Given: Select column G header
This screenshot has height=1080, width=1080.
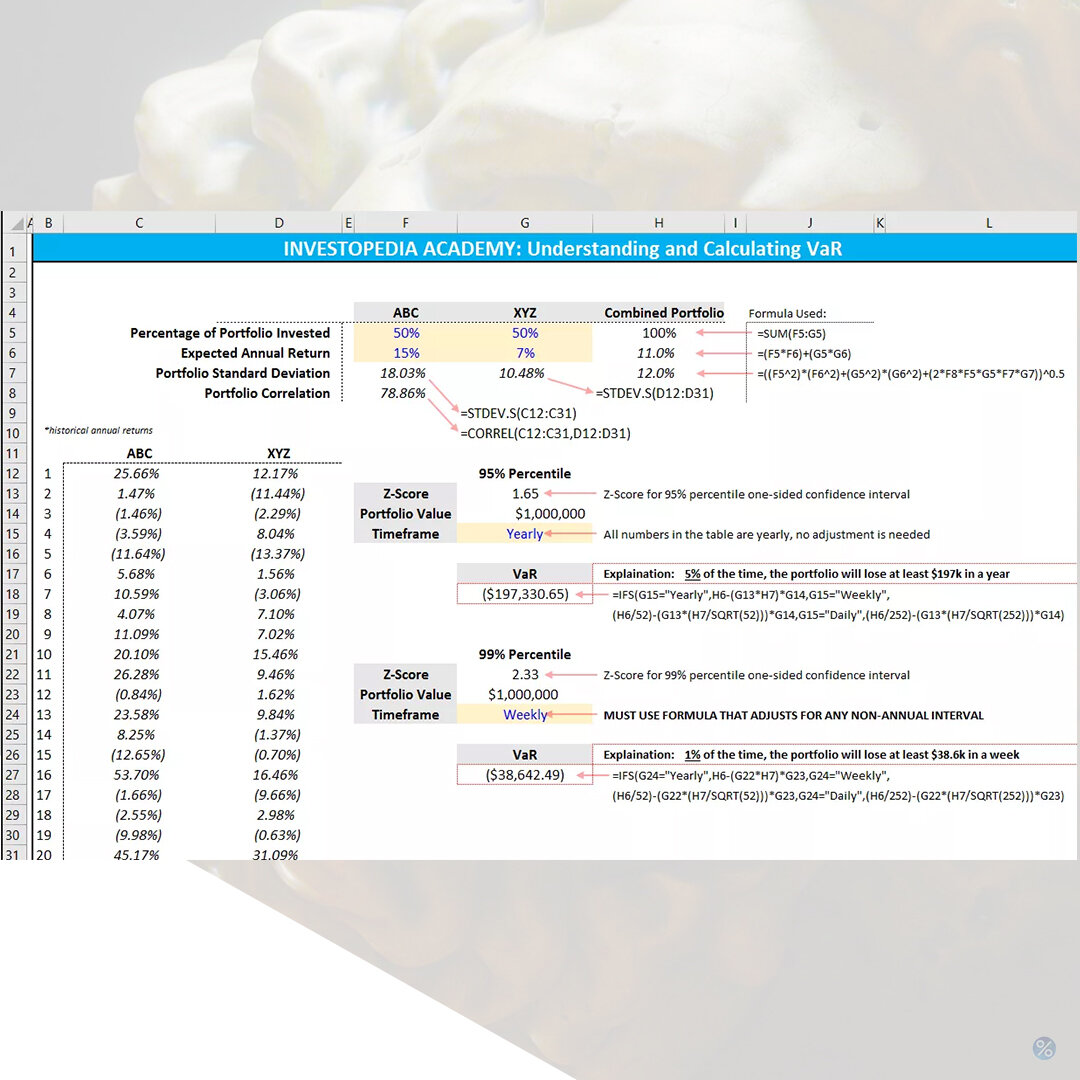Looking at the screenshot, I should coord(525,223).
